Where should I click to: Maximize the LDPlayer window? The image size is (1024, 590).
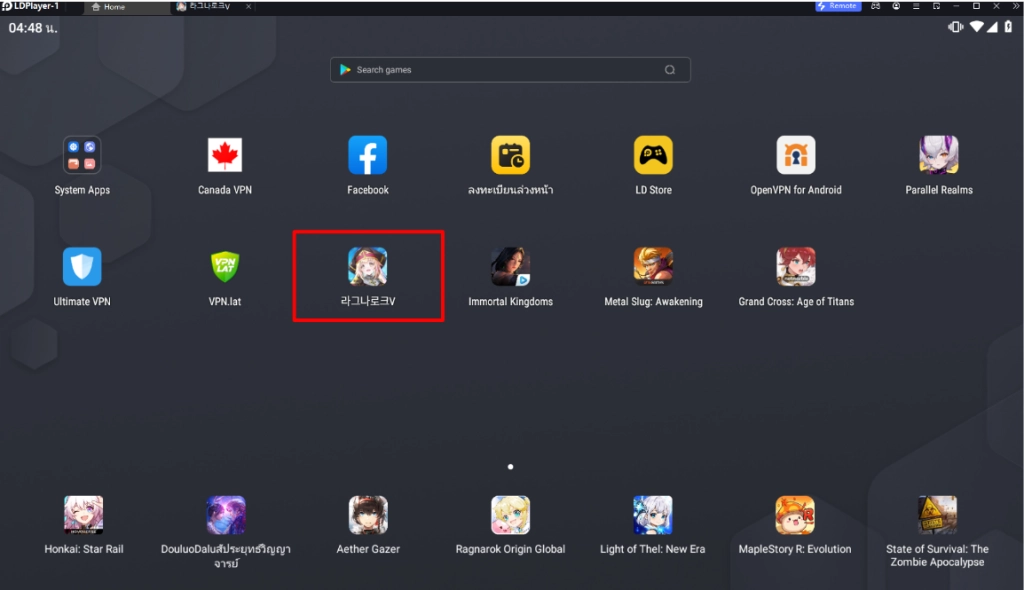tap(976, 6)
